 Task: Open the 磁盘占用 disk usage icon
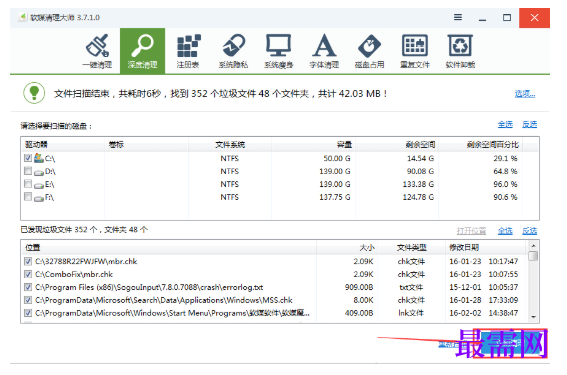coord(369,51)
